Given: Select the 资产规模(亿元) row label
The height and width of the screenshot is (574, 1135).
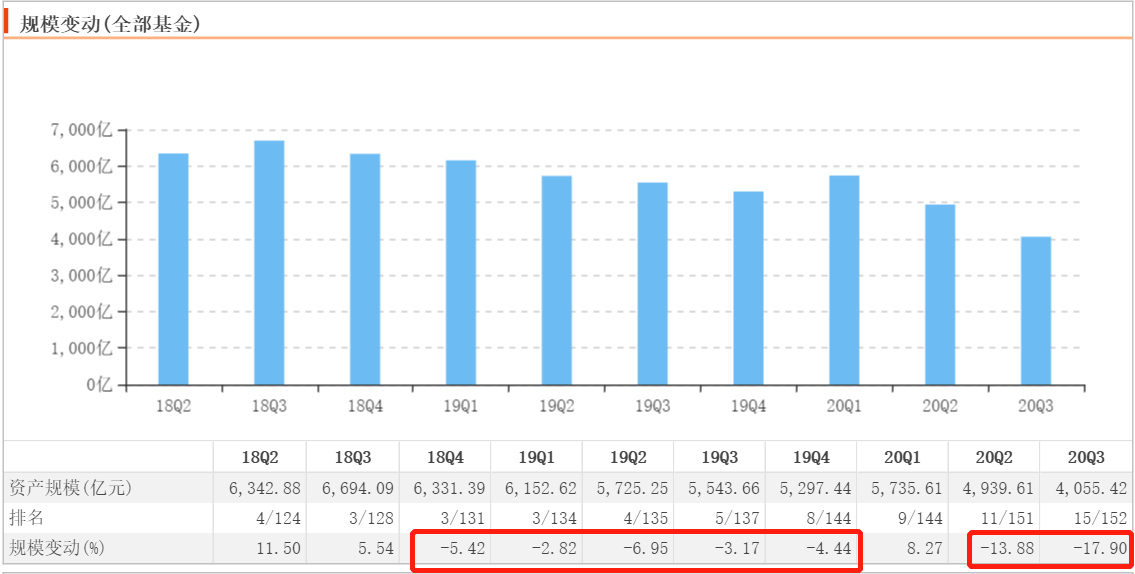Looking at the screenshot, I should click(x=71, y=488).
